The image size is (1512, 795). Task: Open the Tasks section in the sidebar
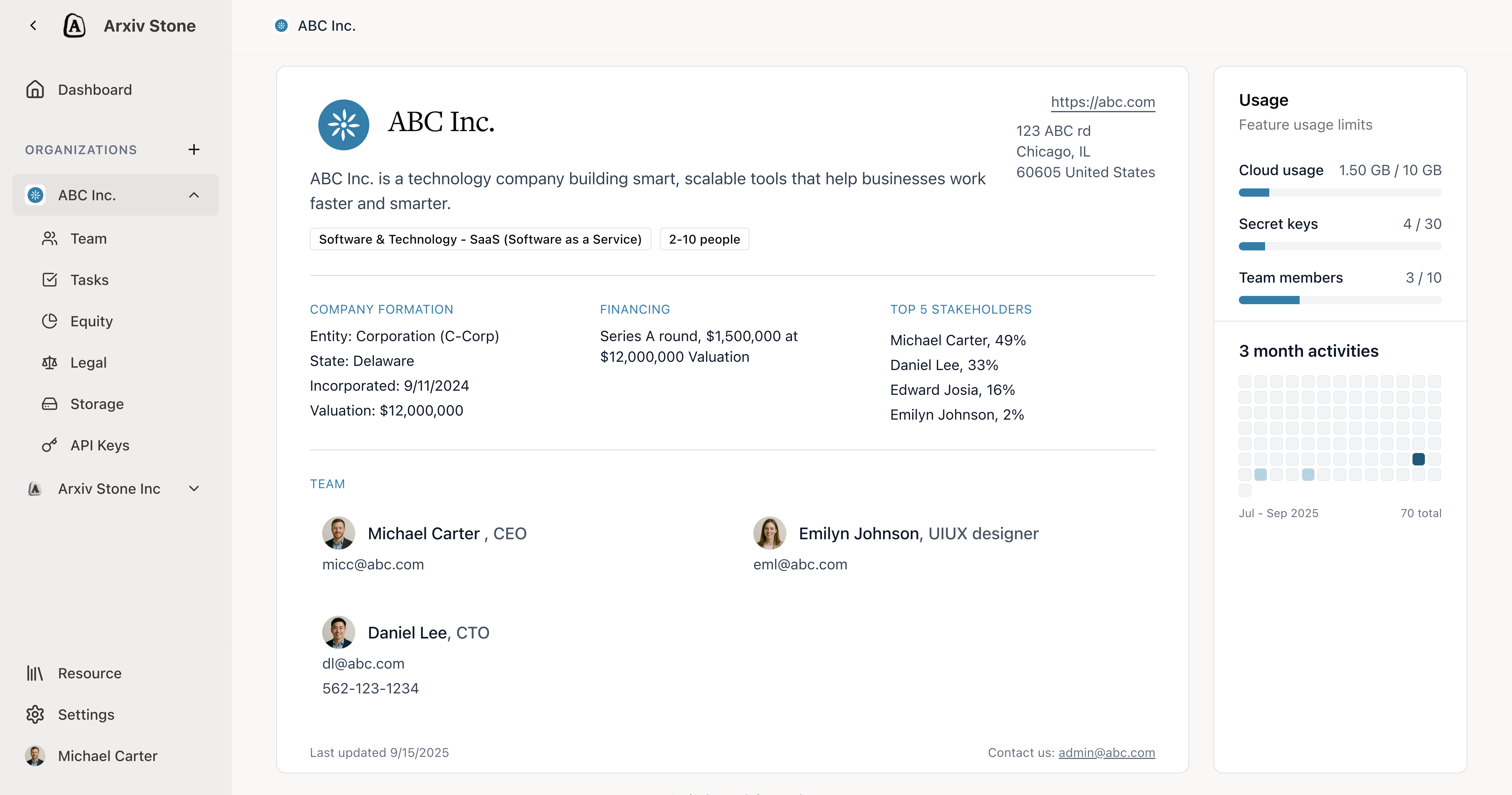click(89, 279)
